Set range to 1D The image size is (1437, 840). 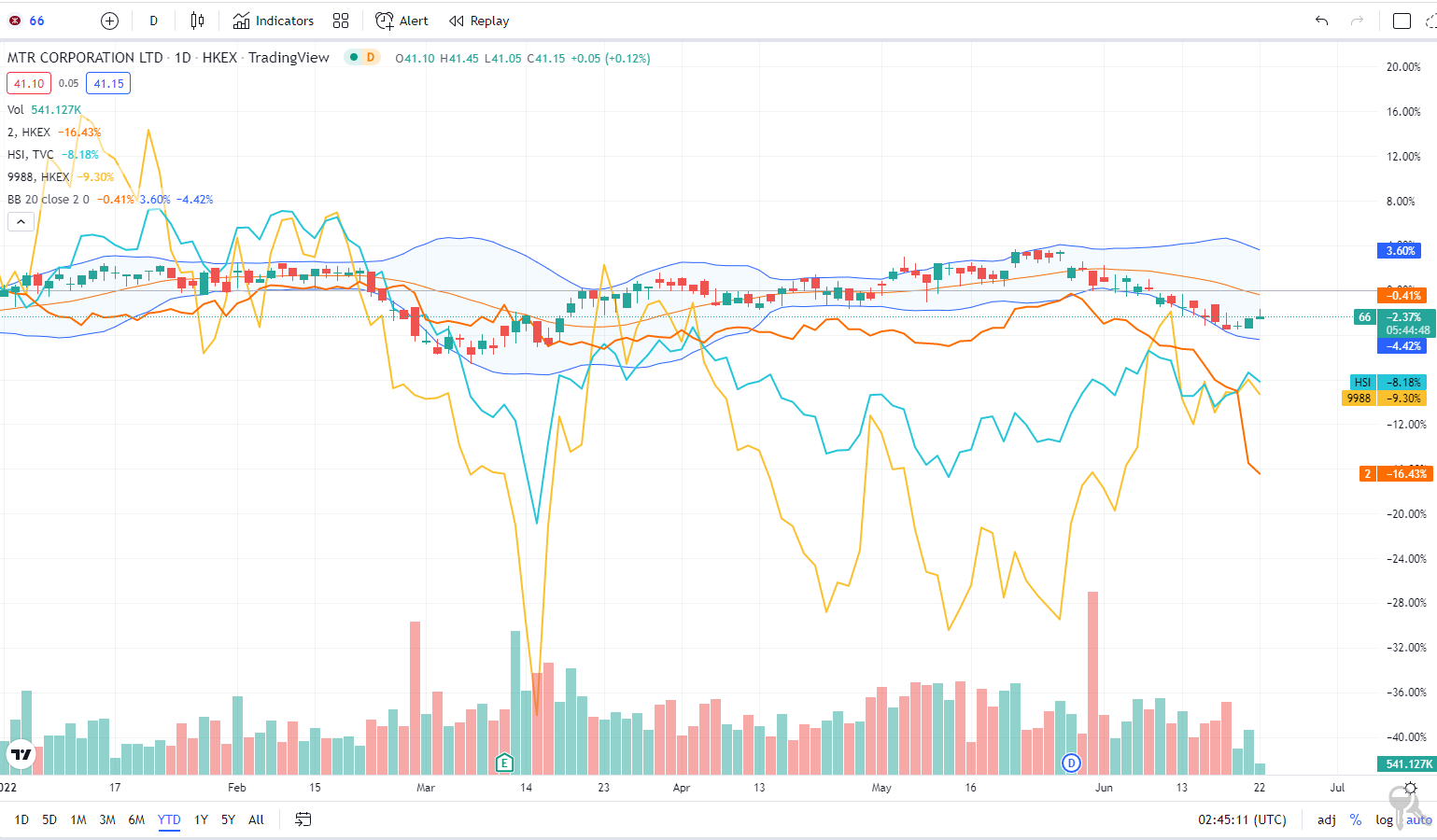[21, 819]
